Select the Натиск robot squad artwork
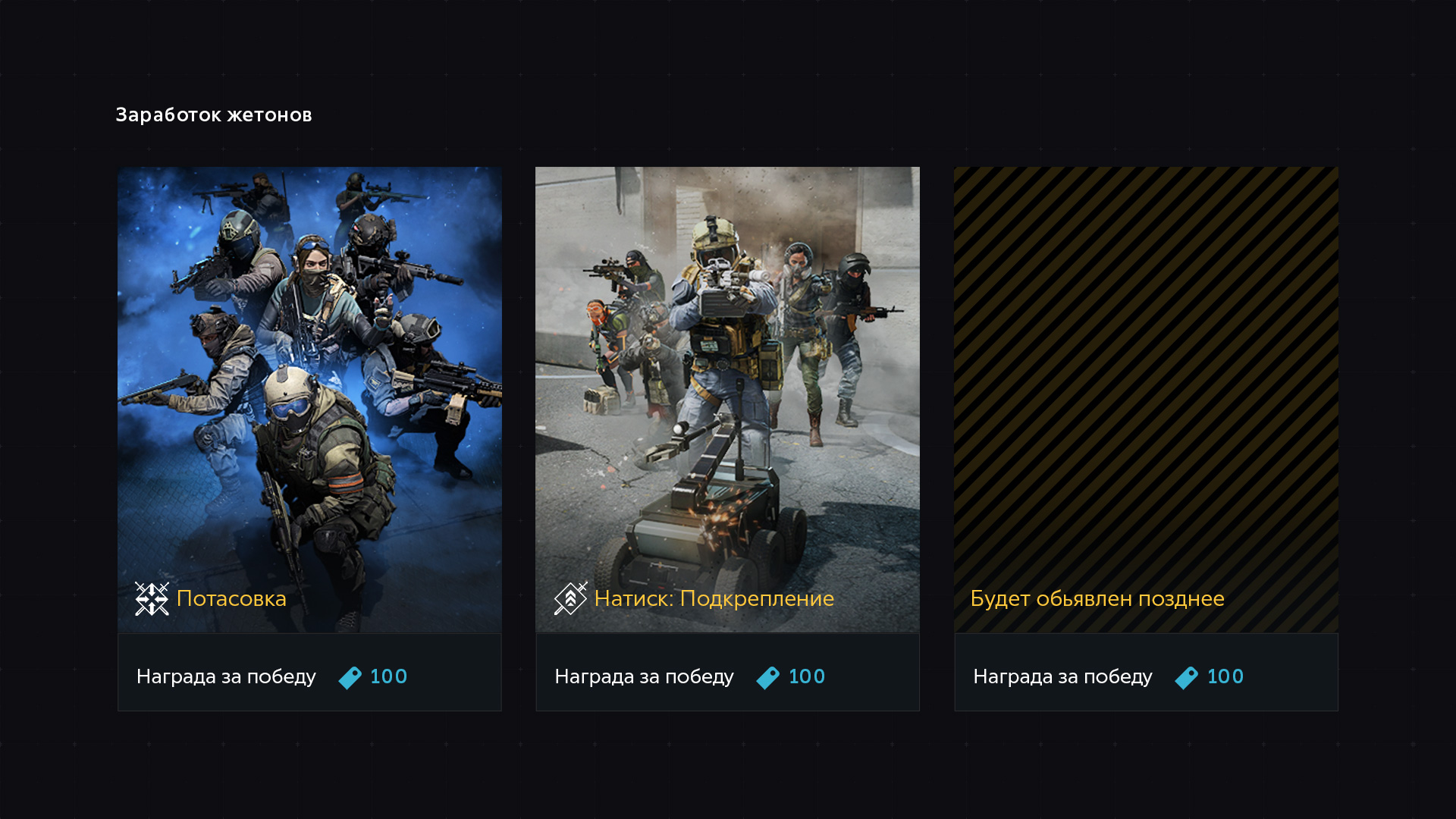The height and width of the screenshot is (819, 1456). point(727,400)
